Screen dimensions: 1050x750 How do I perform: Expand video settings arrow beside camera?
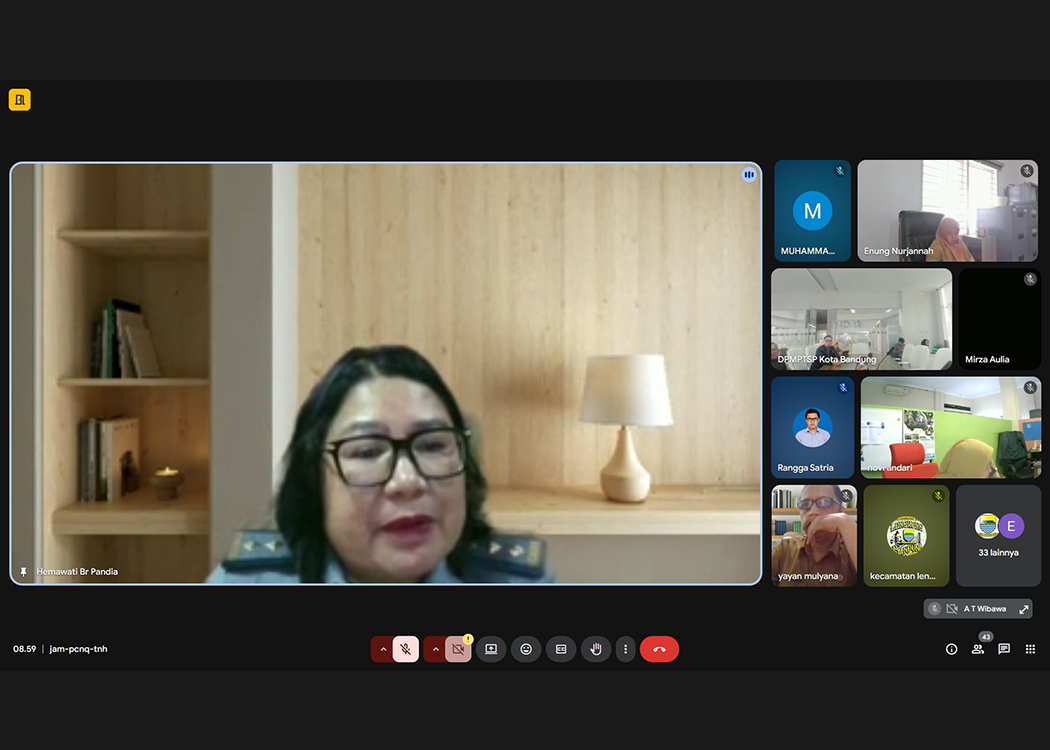coord(435,649)
